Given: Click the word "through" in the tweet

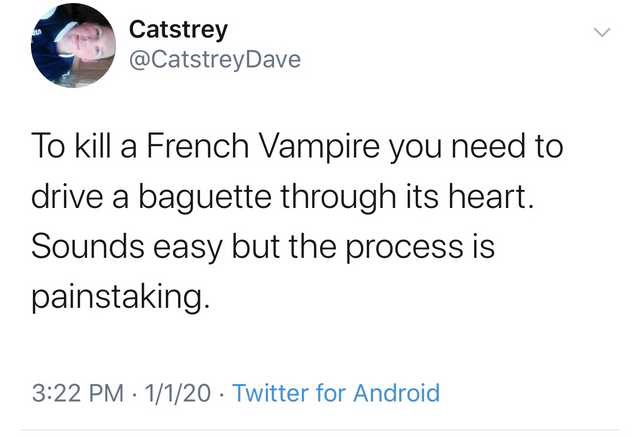Looking at the screenshot, I should pyautogui.click(x=338, y=197).
